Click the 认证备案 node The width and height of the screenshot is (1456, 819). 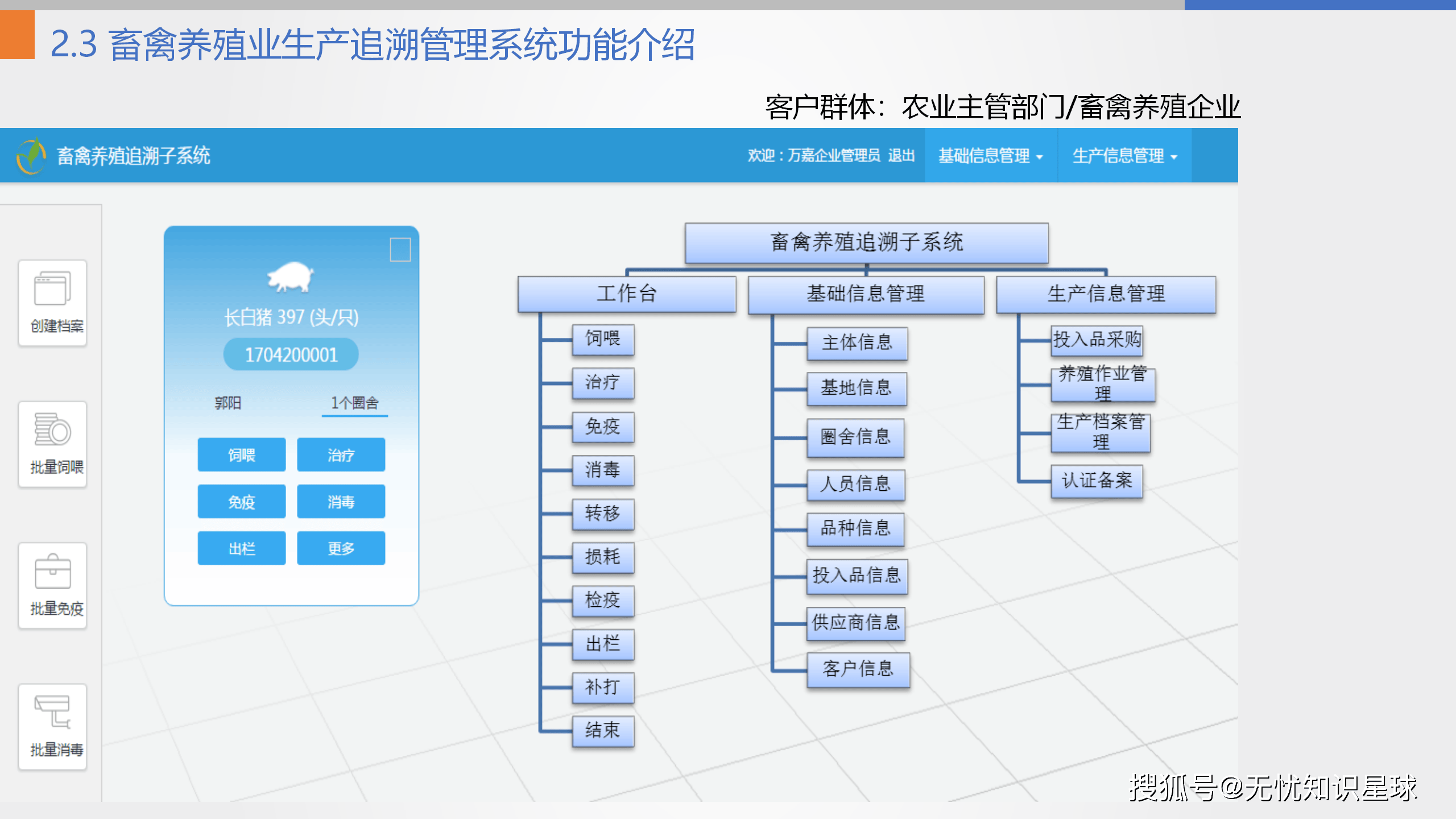1097,481
